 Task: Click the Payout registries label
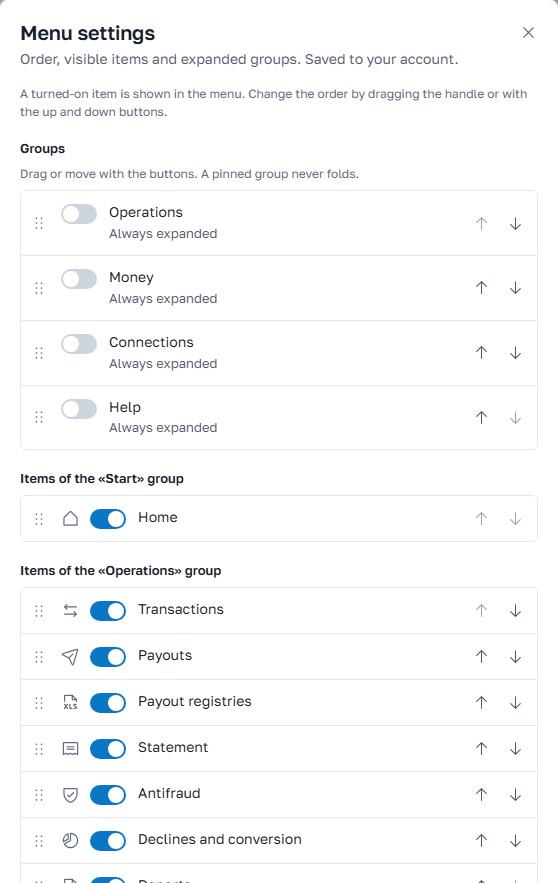coord(195,702)
